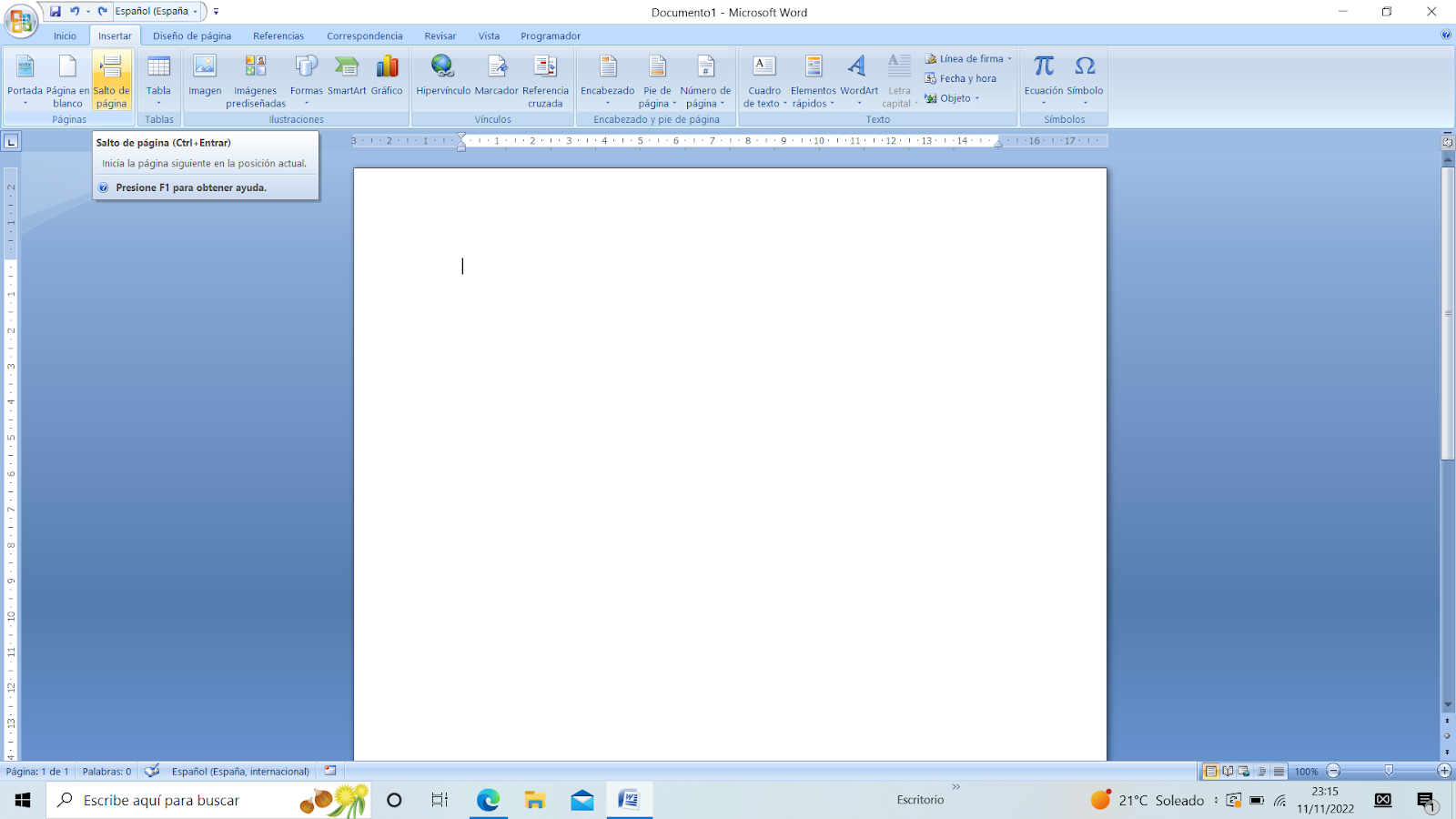Screen dimensions: 1456x819
Task: Open the Símbolo menu
Action: (x=1085, y=80)
